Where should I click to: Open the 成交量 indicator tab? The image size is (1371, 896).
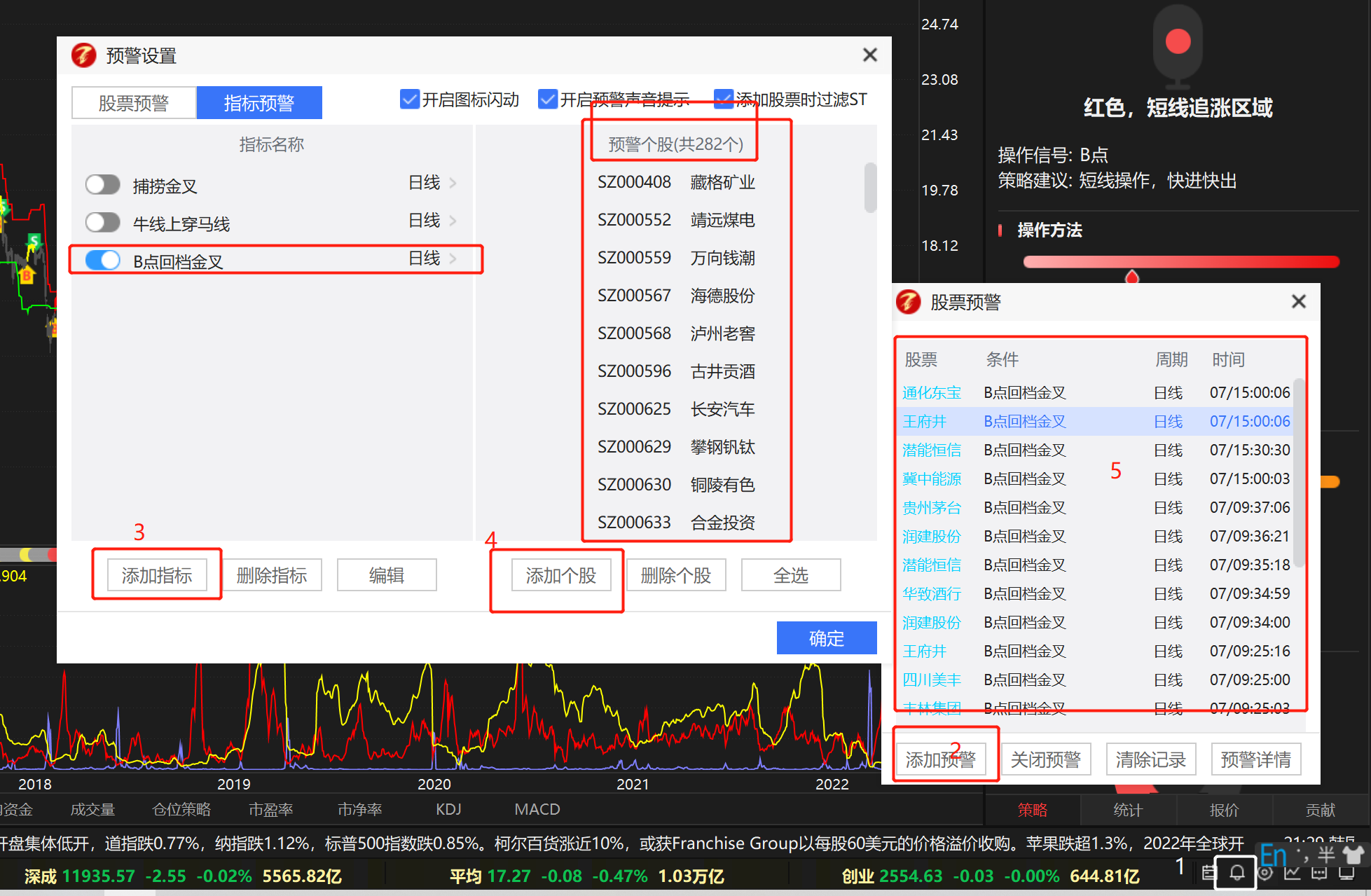(92, 809)
